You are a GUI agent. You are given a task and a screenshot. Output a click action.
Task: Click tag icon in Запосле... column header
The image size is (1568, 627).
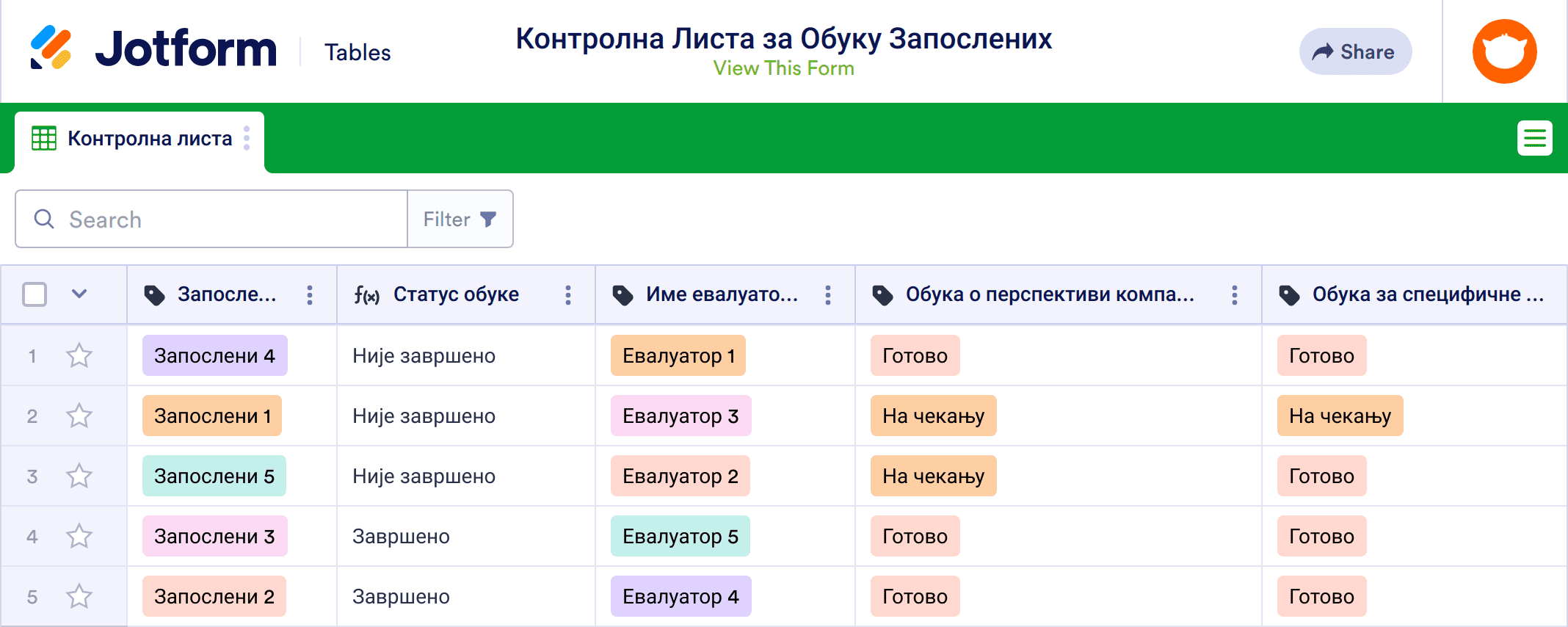pos(154,295)
